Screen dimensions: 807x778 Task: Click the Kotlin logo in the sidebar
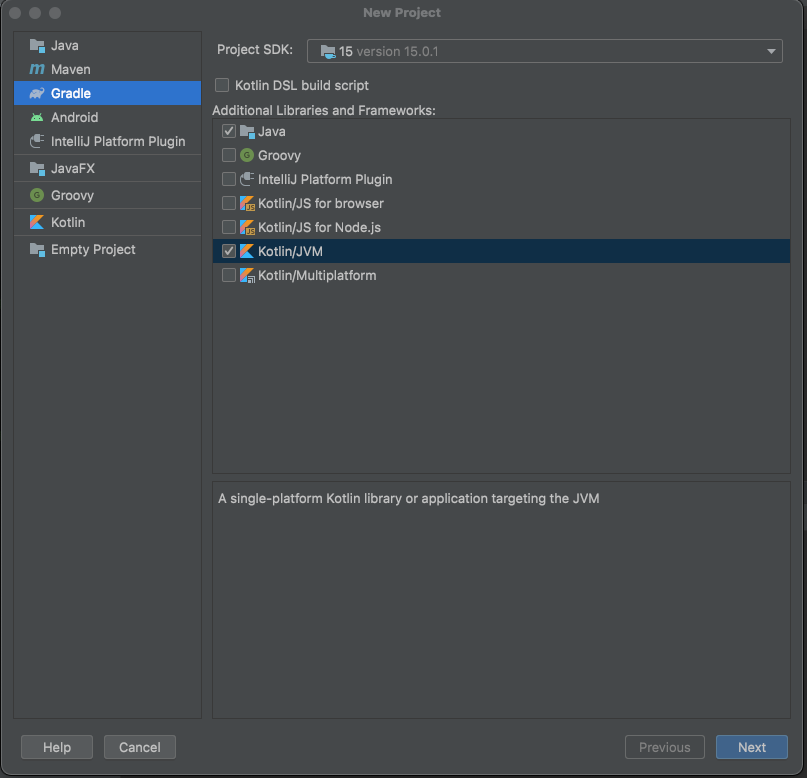point(37,222)
